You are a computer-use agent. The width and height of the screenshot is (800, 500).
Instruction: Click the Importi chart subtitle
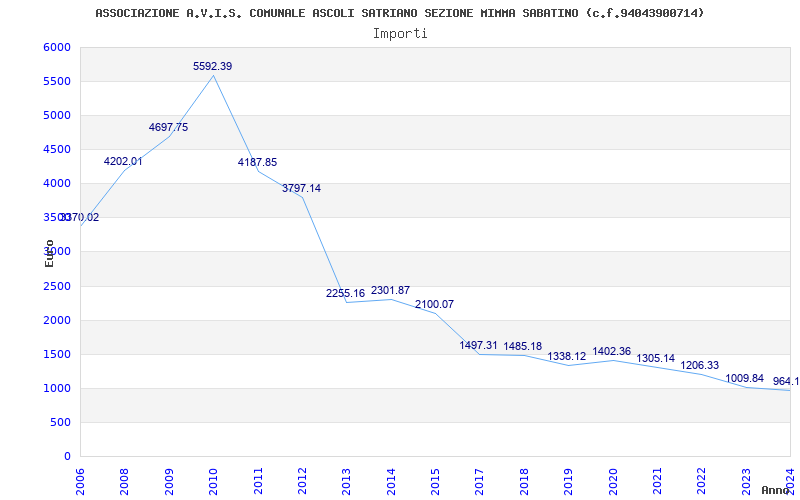[400, 34]
